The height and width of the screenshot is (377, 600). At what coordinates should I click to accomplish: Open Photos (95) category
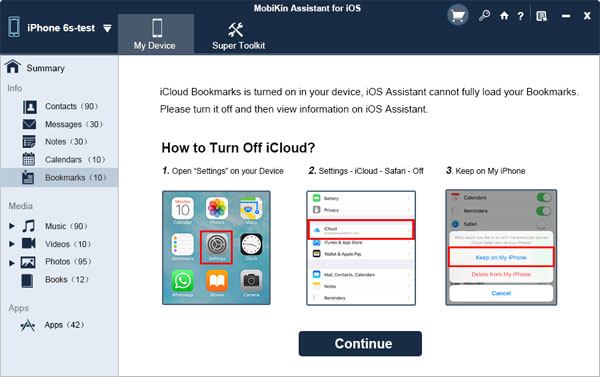pyautogui.click(x=68, y=261)
